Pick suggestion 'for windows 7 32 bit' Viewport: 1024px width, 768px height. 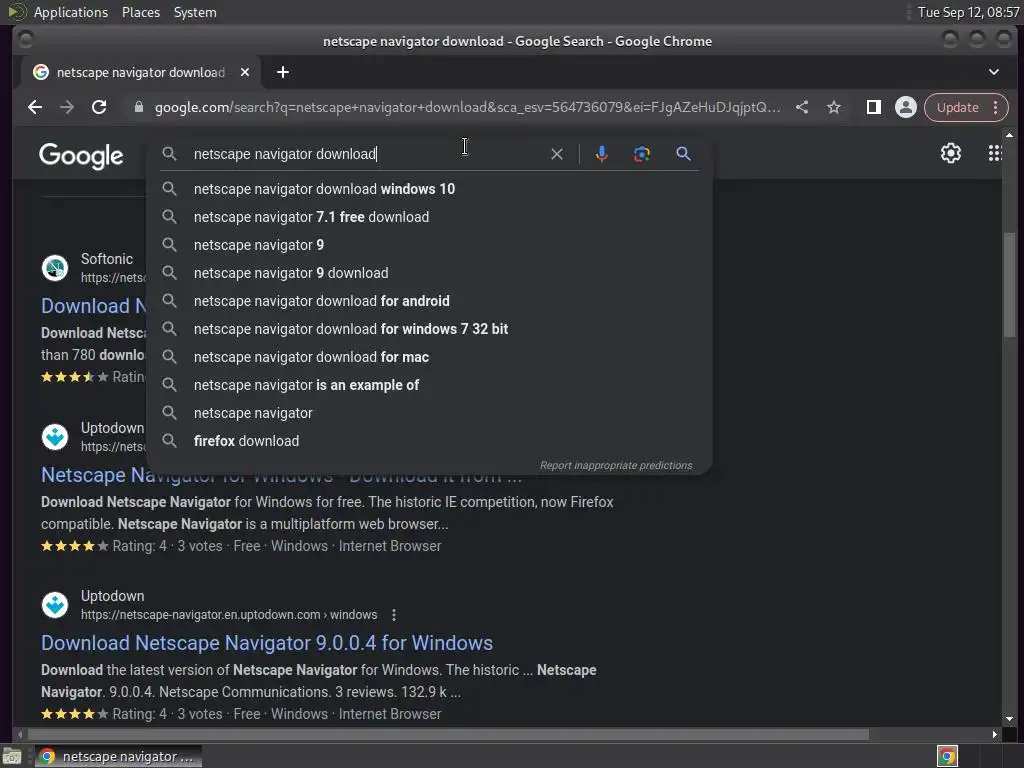point(430,329)
